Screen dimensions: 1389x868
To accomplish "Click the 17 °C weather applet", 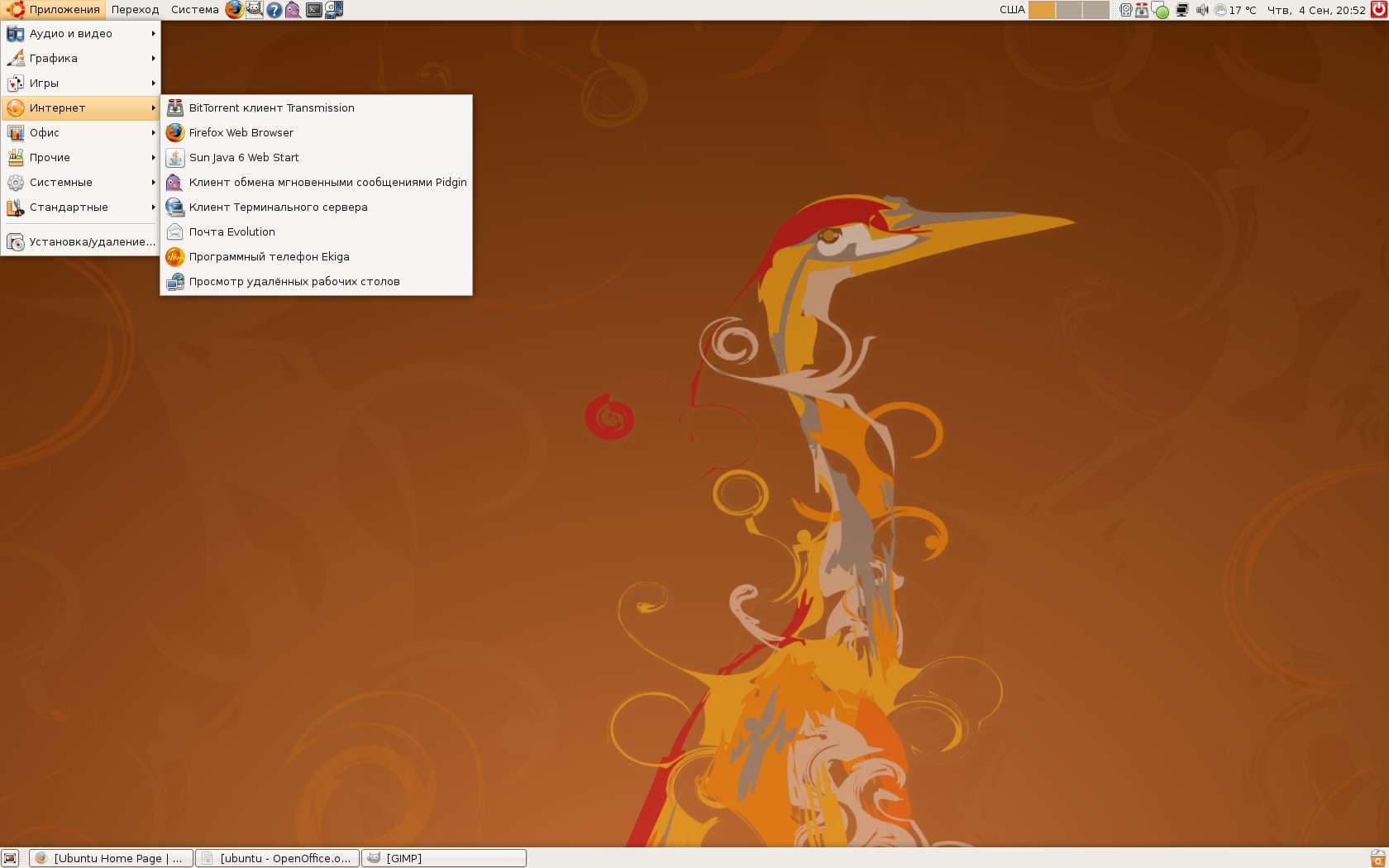I will [x=1235, y=10].
